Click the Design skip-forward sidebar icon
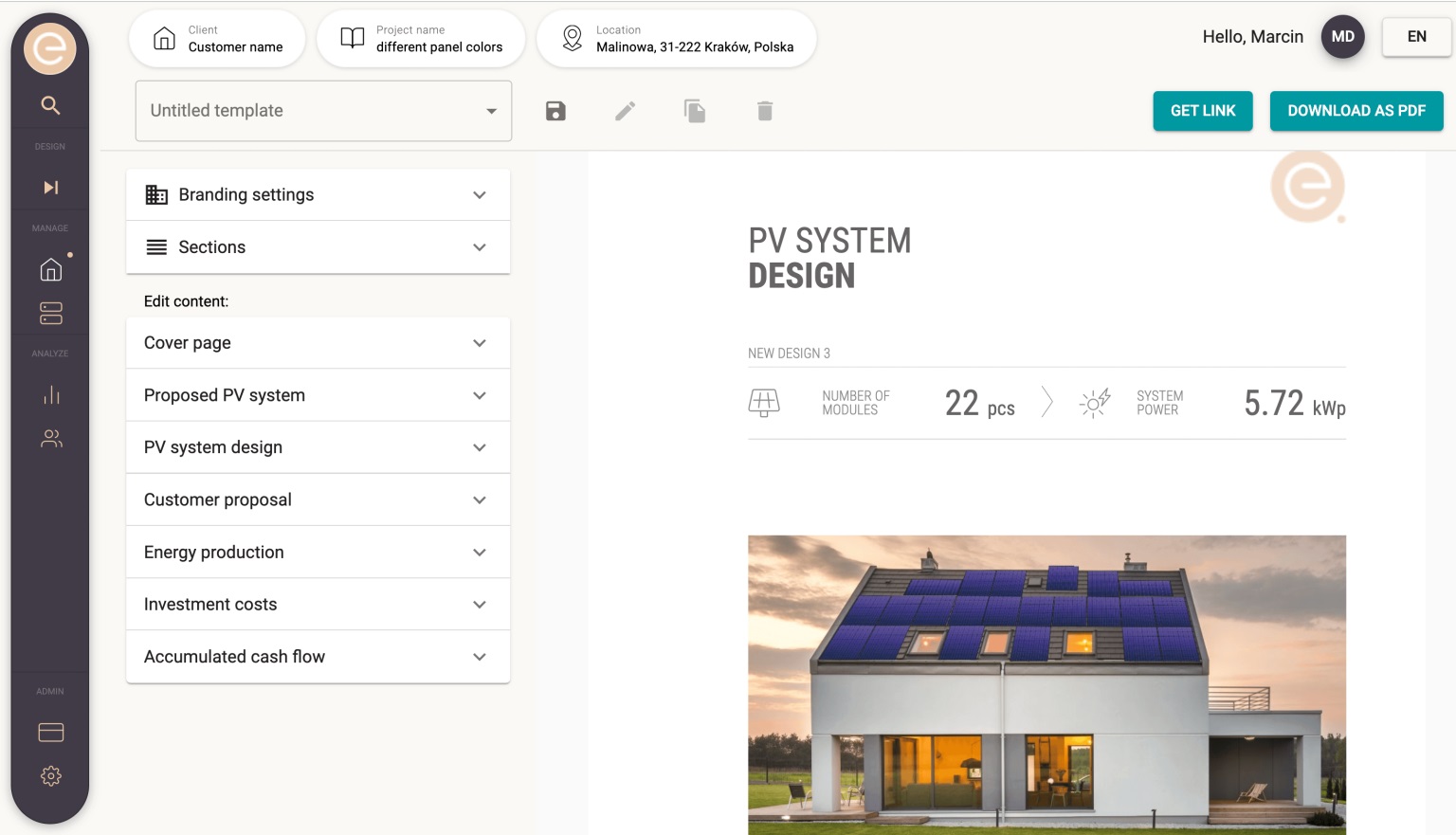The height and width of the screenshot is (835, 1456). (50, 188)
